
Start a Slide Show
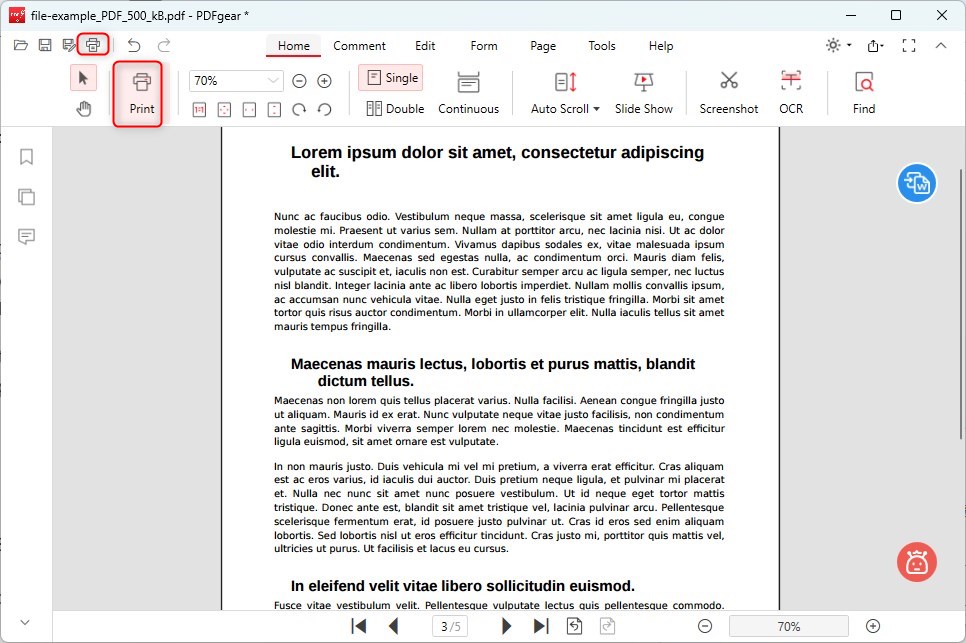point(643,91)
